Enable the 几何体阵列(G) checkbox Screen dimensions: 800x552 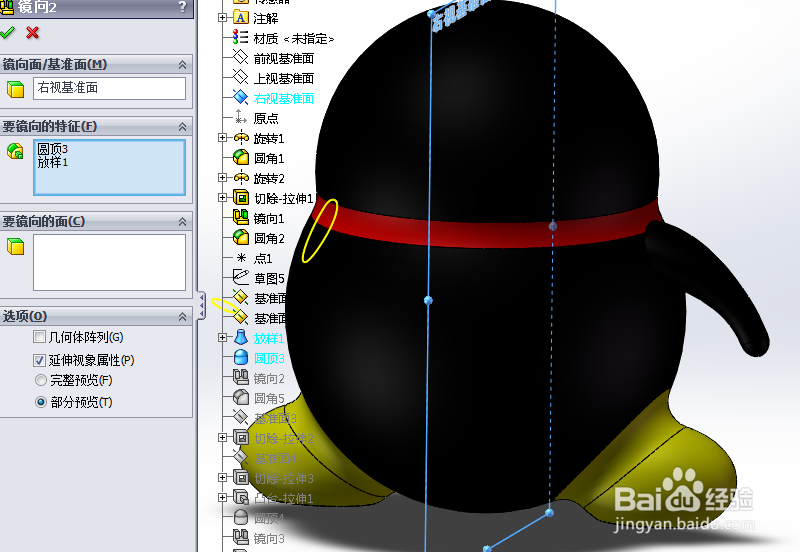pyautogui.click(x=39, y=337)
